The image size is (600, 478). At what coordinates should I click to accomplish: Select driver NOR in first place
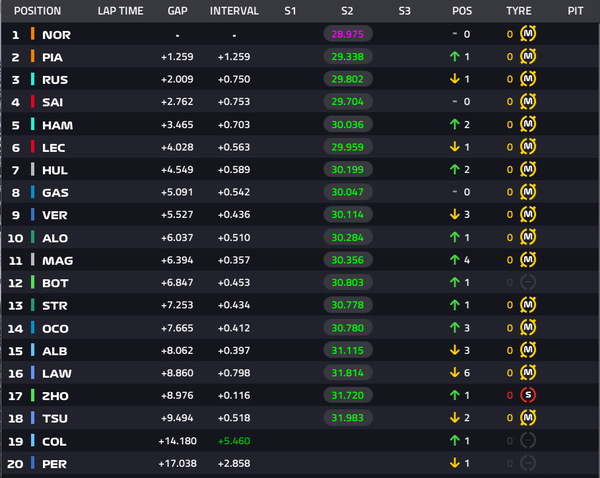[x=56, y=35]
